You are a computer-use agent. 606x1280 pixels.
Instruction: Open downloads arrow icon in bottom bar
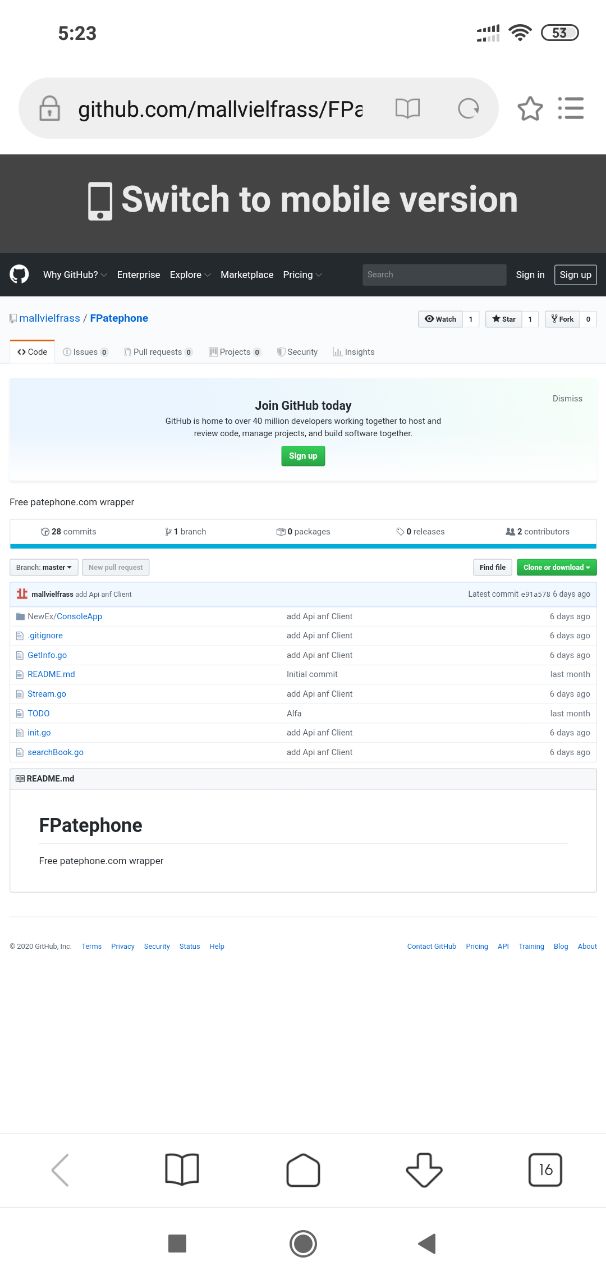click(424, 1169)
